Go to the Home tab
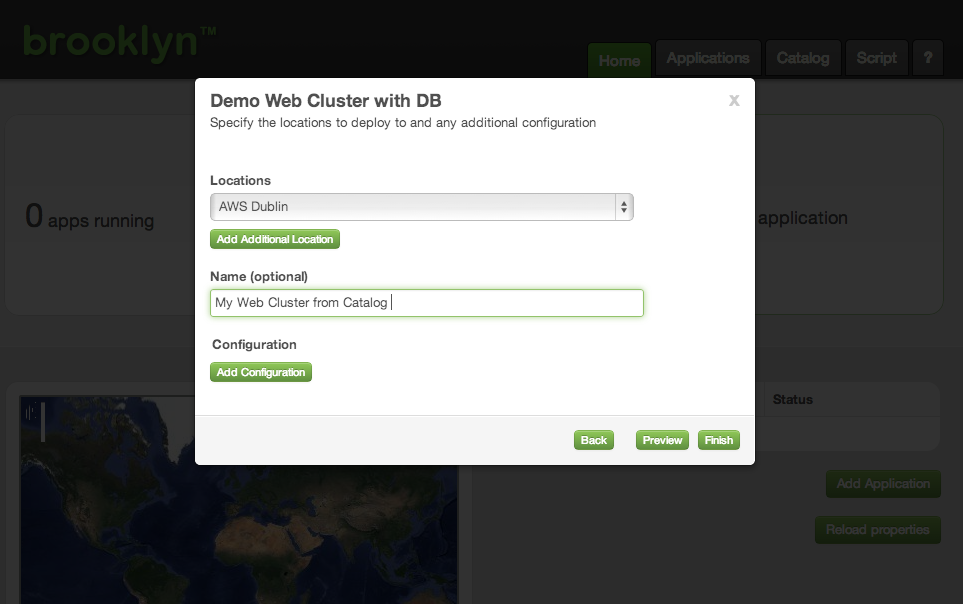The height and width of the screenshot is (604, 963). pyautogui.click(x=619, y=60)
